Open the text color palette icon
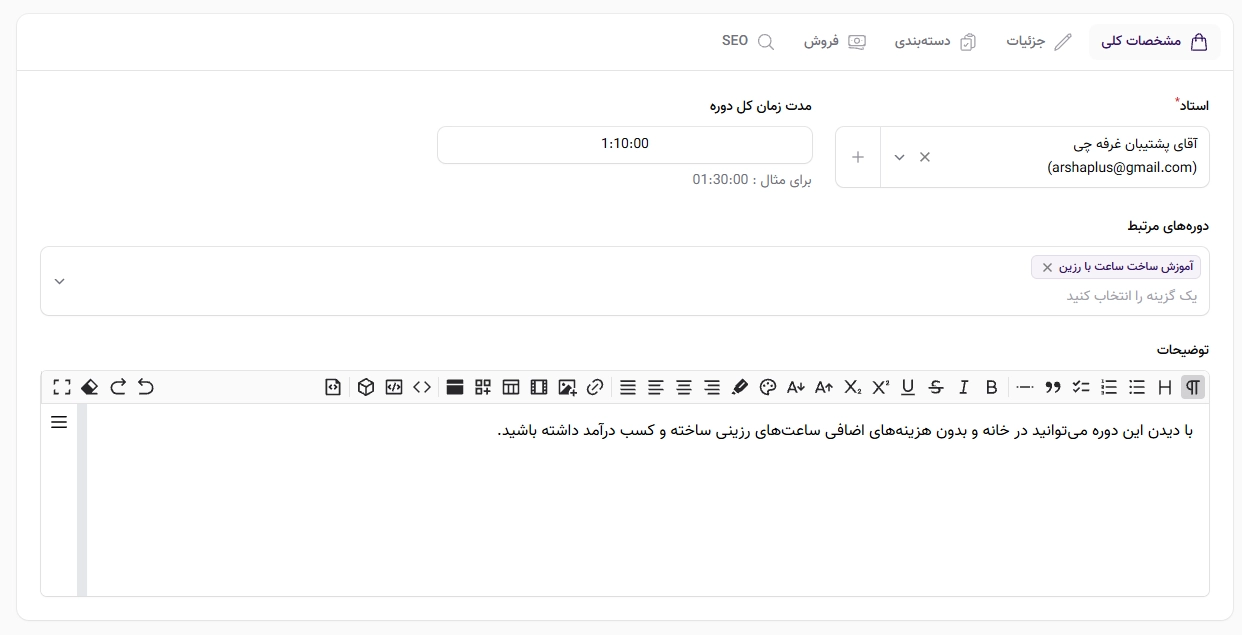1242x635 pixels. (x=768, y=387)
